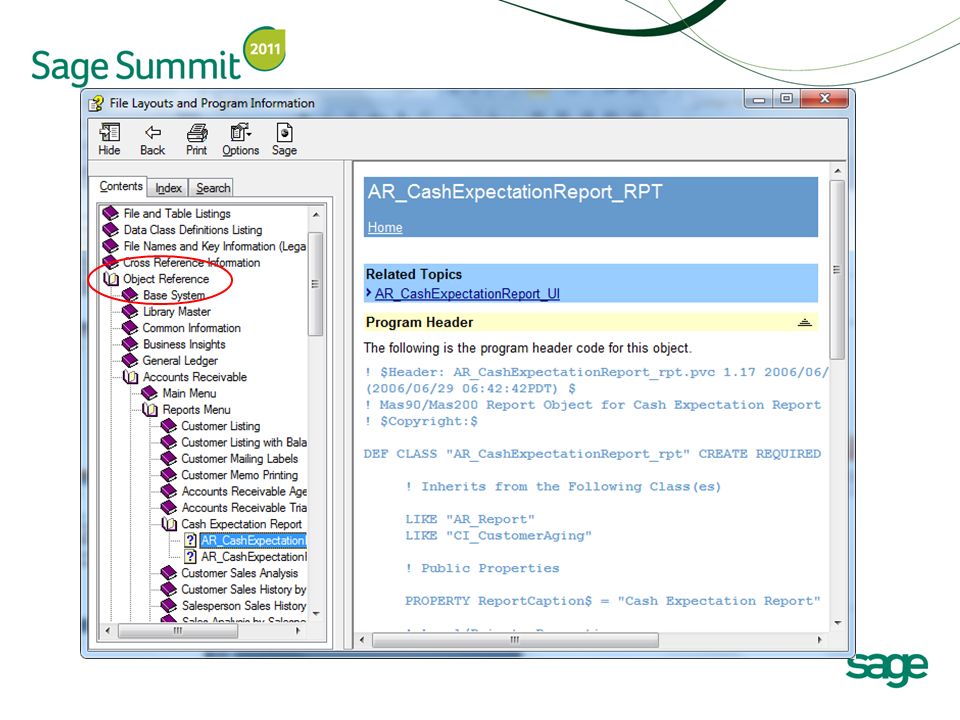
Task: Click the help window title bar icon
Action: (96, 103)
